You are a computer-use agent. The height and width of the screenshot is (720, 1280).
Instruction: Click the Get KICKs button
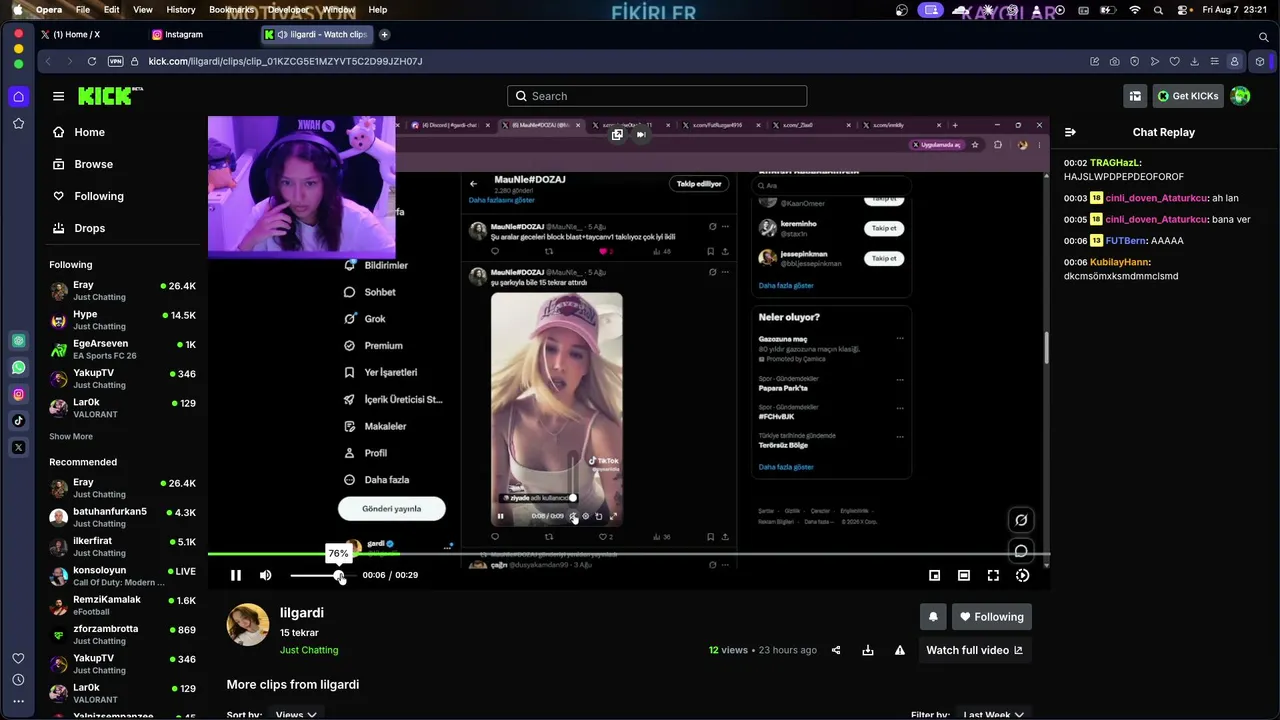(x=1188, y=96)
